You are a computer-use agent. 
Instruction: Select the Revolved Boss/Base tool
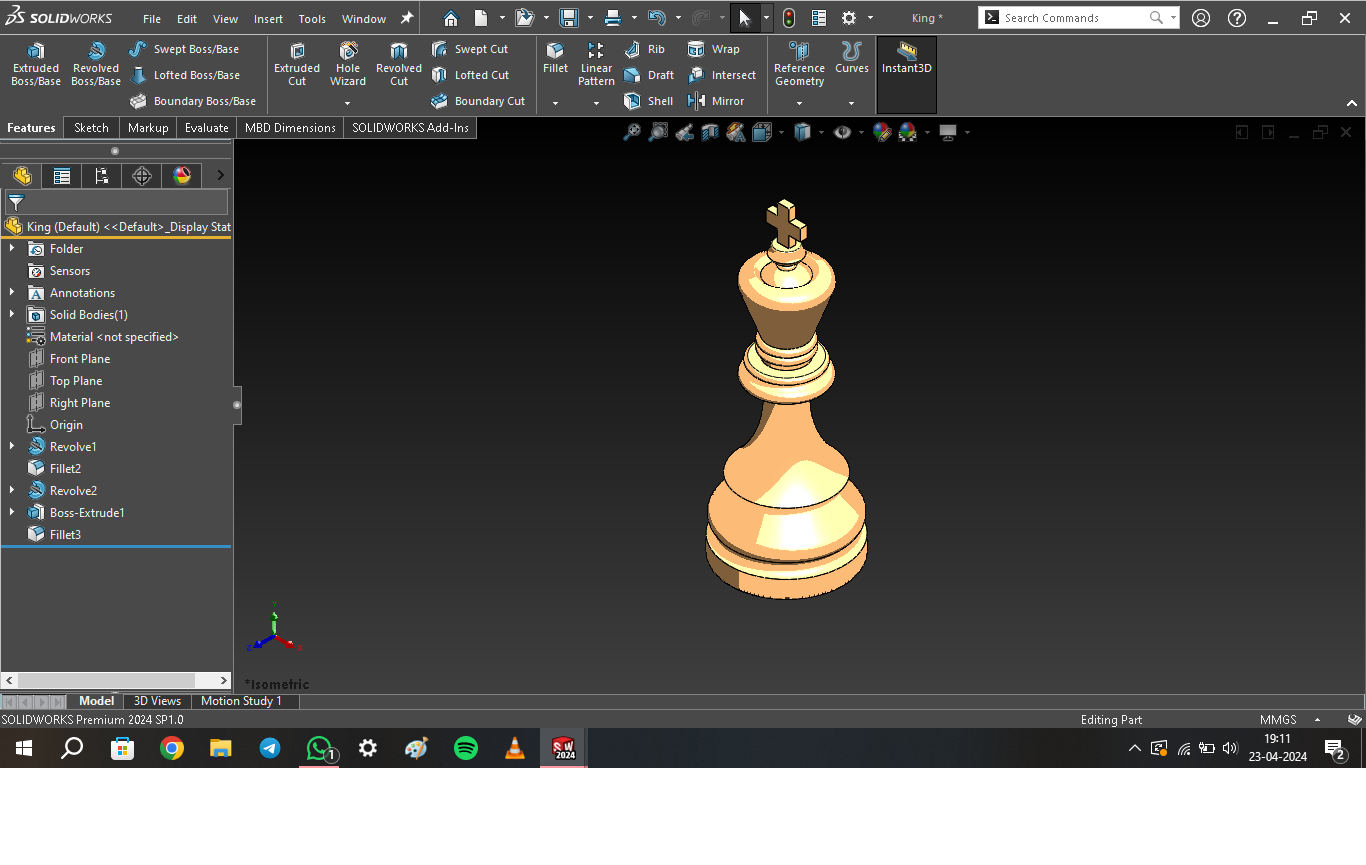point(96,65)
